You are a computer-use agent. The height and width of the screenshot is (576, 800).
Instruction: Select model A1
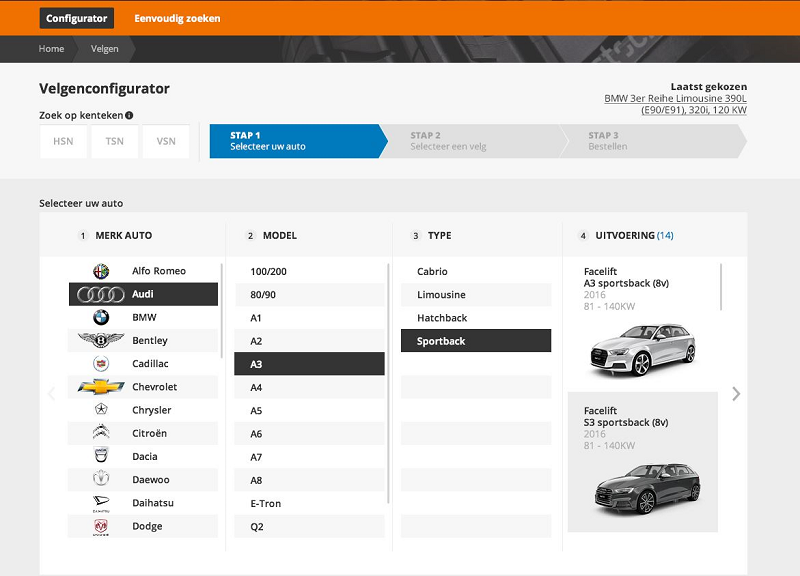coord(309,318)
